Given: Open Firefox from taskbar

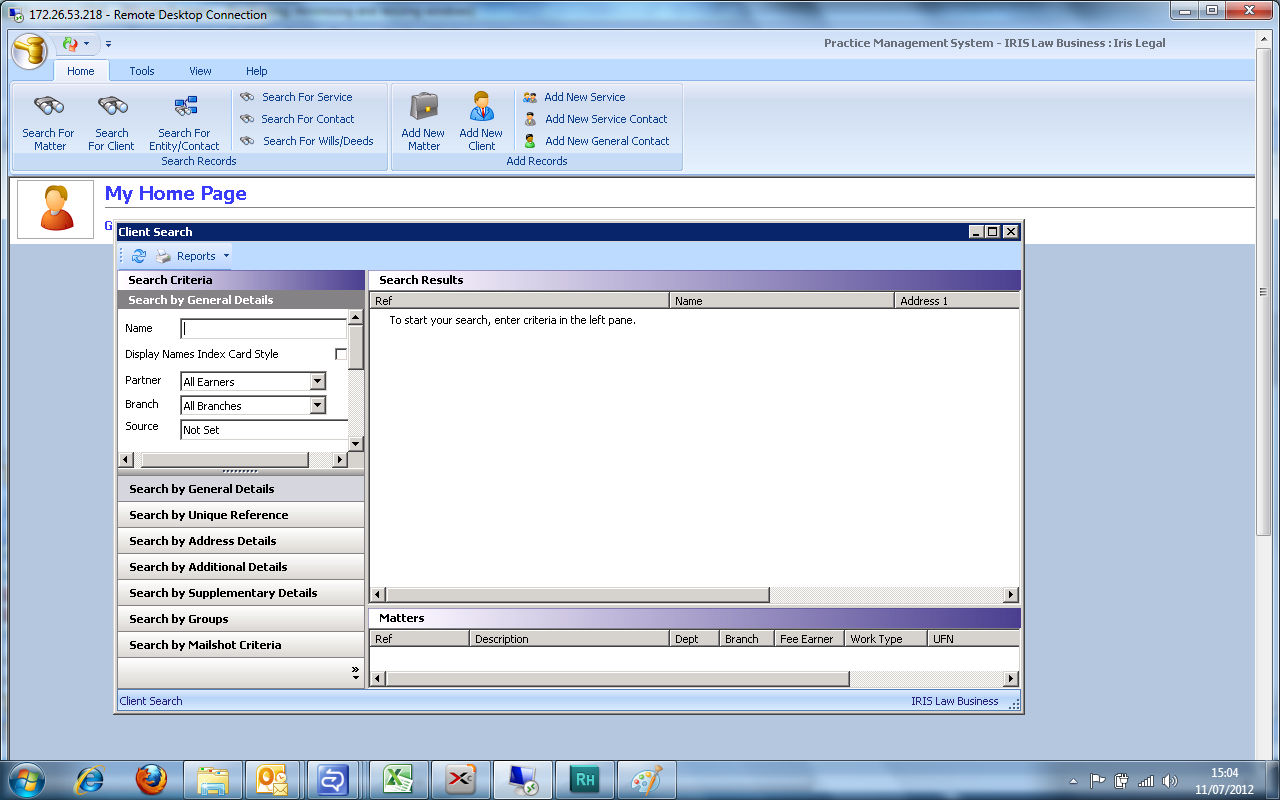Looking at the screenshot, I should (151, 779).
